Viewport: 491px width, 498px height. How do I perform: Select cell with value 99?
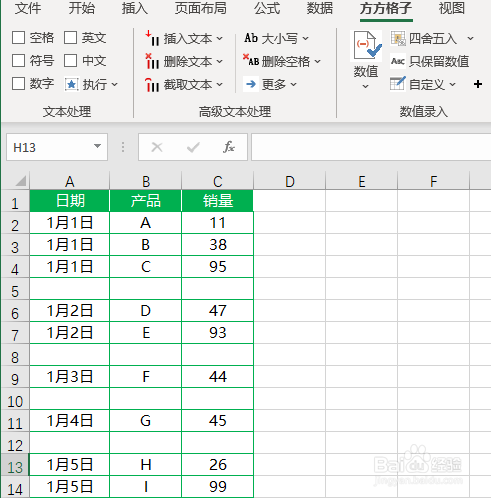pos(218,487)
